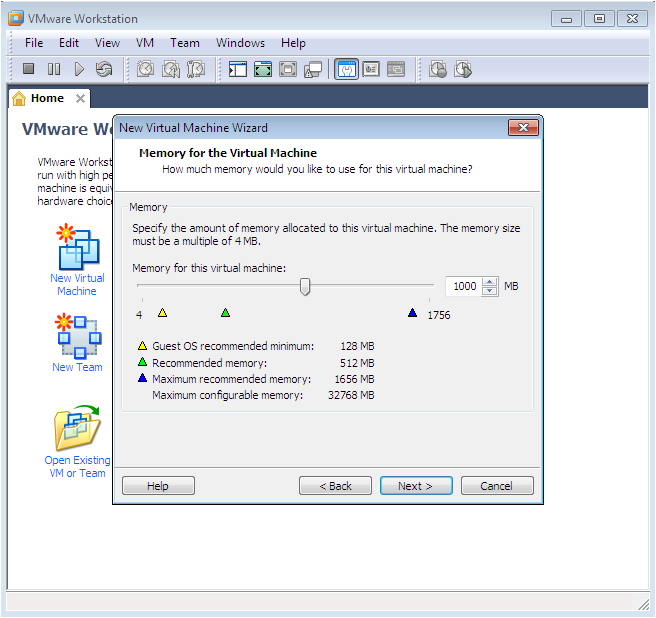
Task: Click the '1756' slider maximum label
Action: click(x=438, y=315)
